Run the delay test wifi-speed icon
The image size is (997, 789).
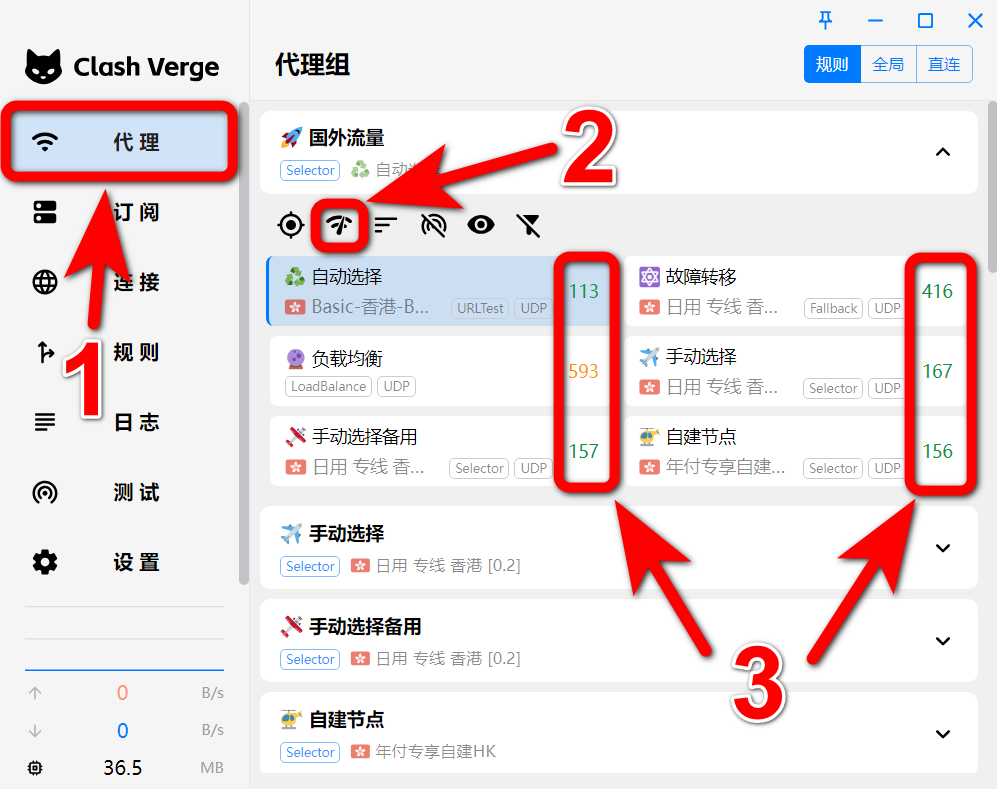tap(339, 225)
